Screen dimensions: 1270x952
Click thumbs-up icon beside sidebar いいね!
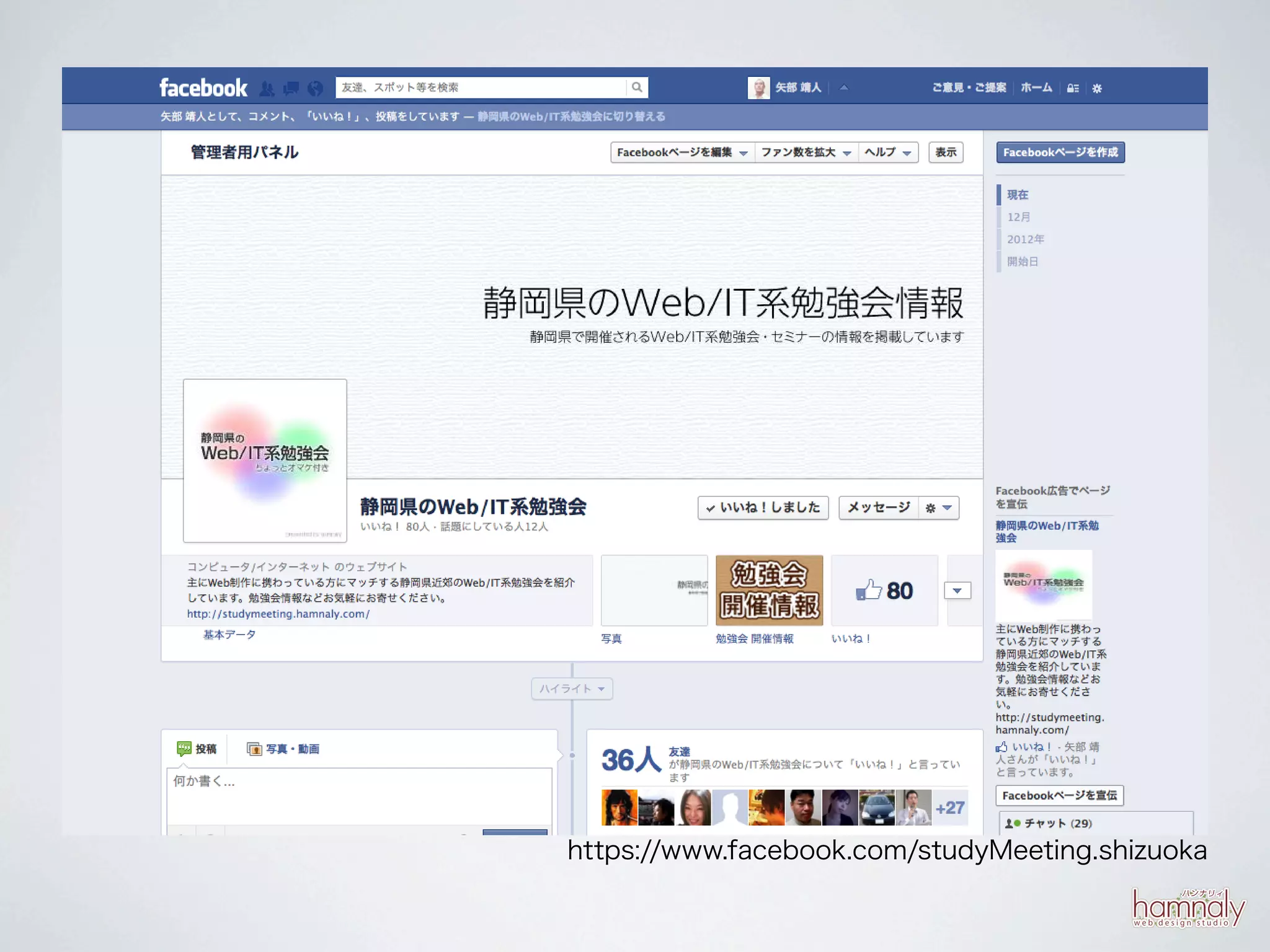pyautogui.click(x=1001, y=747)
